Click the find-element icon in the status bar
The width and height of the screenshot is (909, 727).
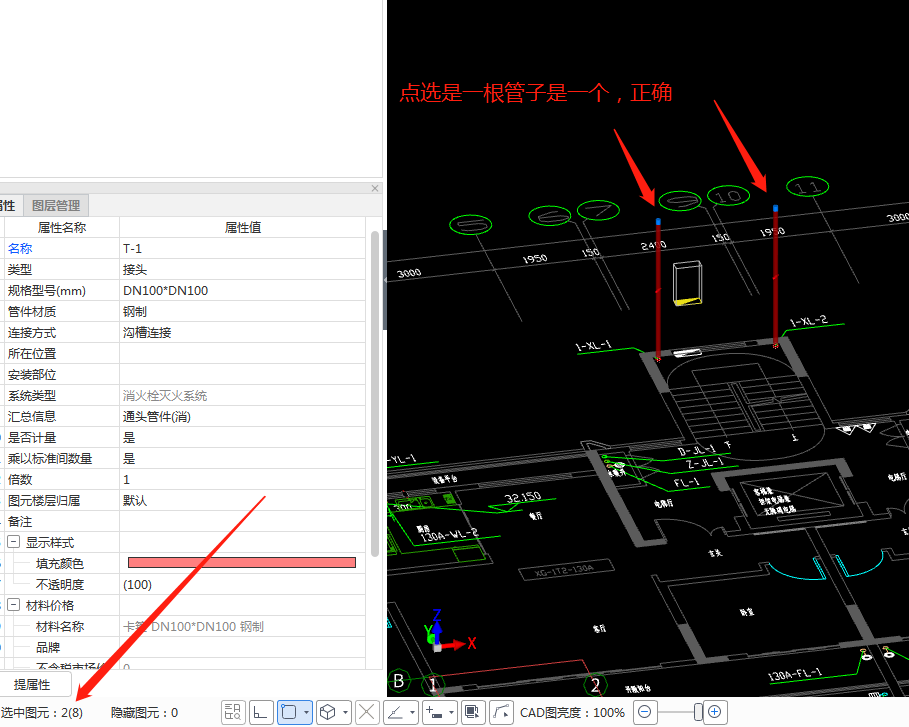click(233, 712)
